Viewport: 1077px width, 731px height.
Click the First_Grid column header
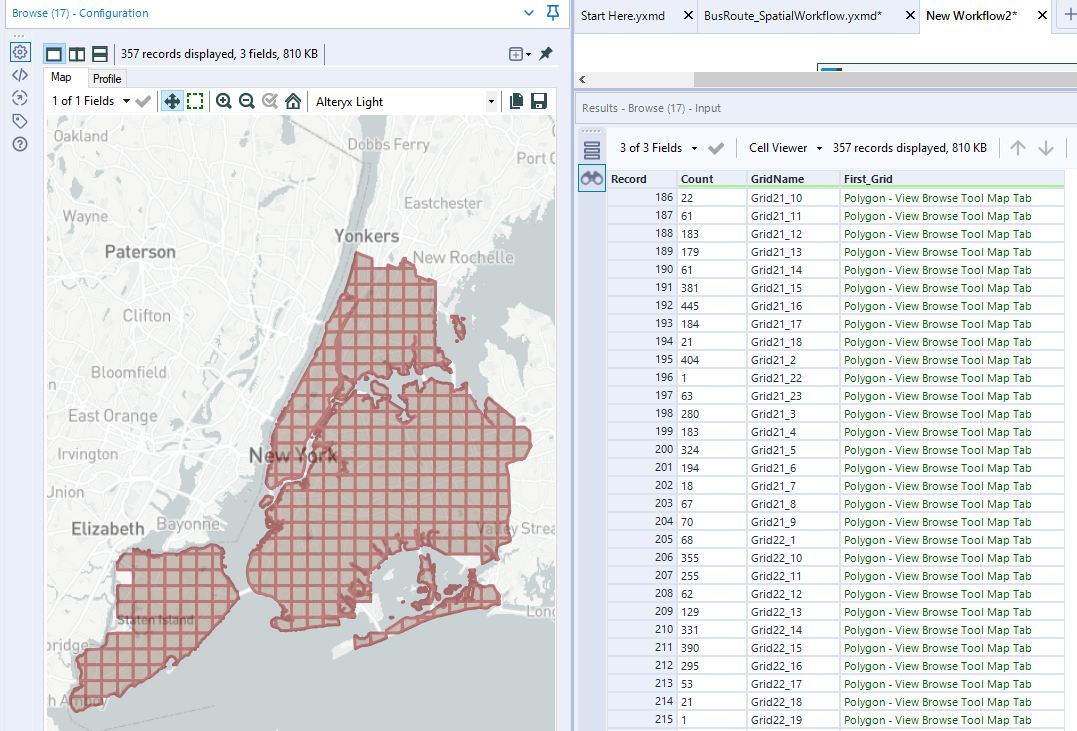pyautogui.click(x=953, y=179)
